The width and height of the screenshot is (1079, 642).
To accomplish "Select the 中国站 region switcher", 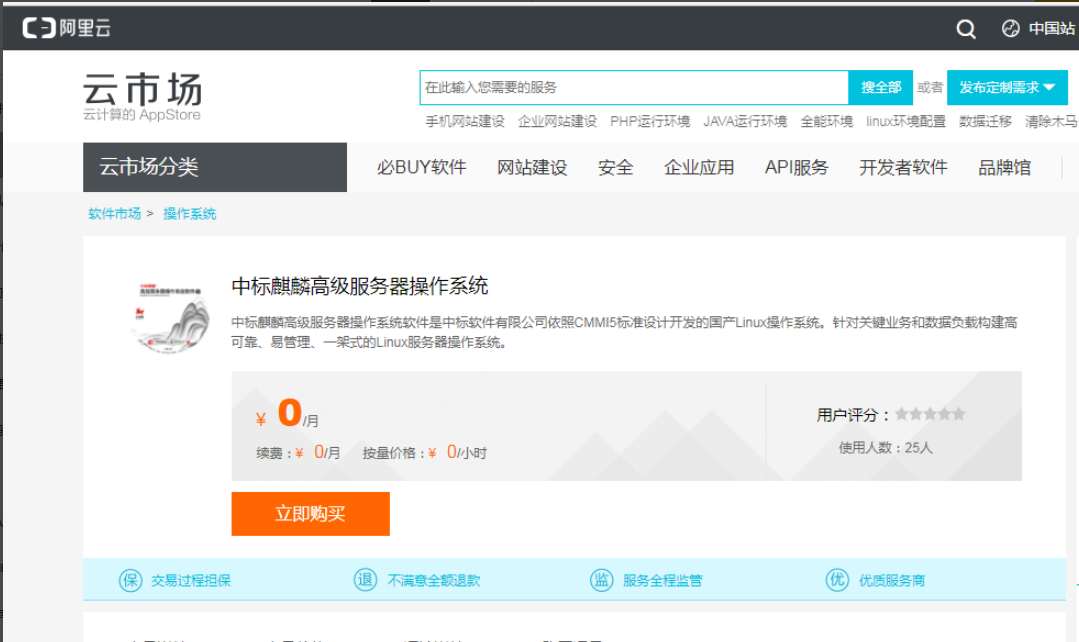I will 1051,28.
